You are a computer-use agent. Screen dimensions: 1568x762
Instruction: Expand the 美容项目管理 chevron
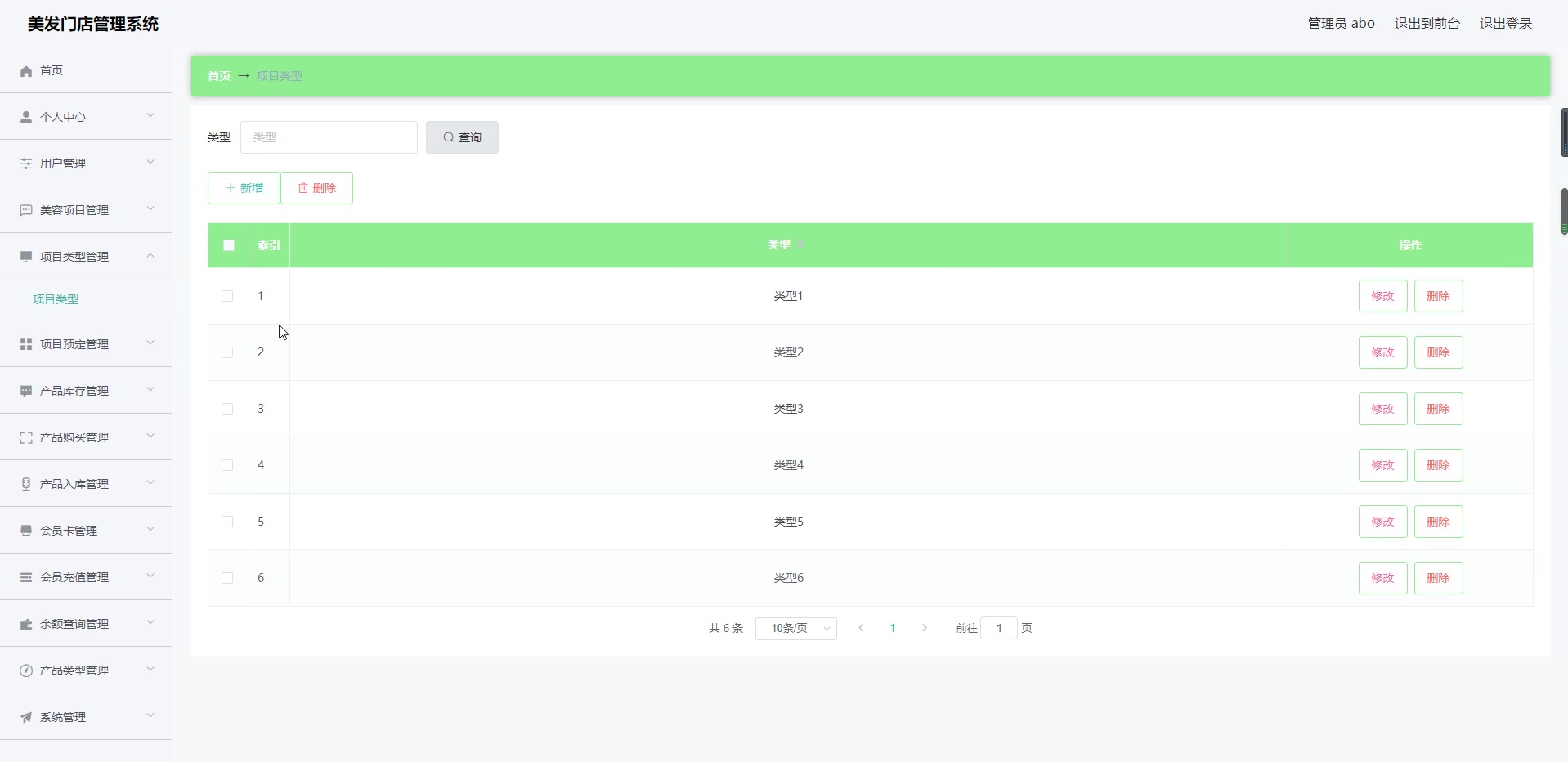point(150,208)
